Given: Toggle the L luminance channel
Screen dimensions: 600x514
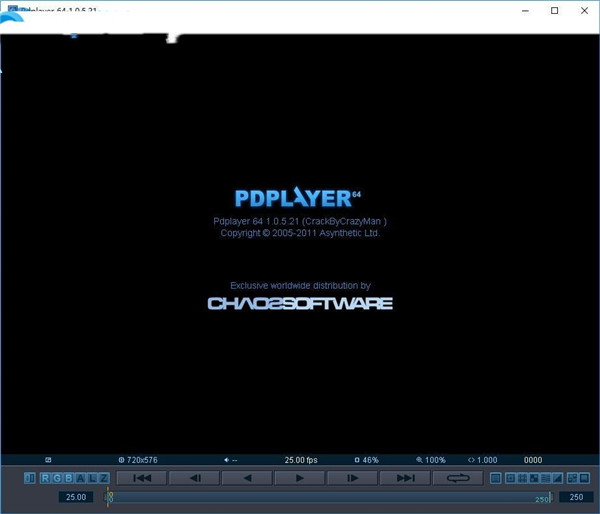Looking at the screenshot, I should click(92, 478).
